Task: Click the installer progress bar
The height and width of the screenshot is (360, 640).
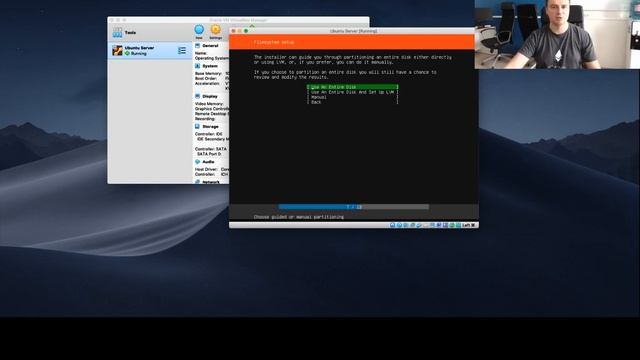Action: click(353, 207)
